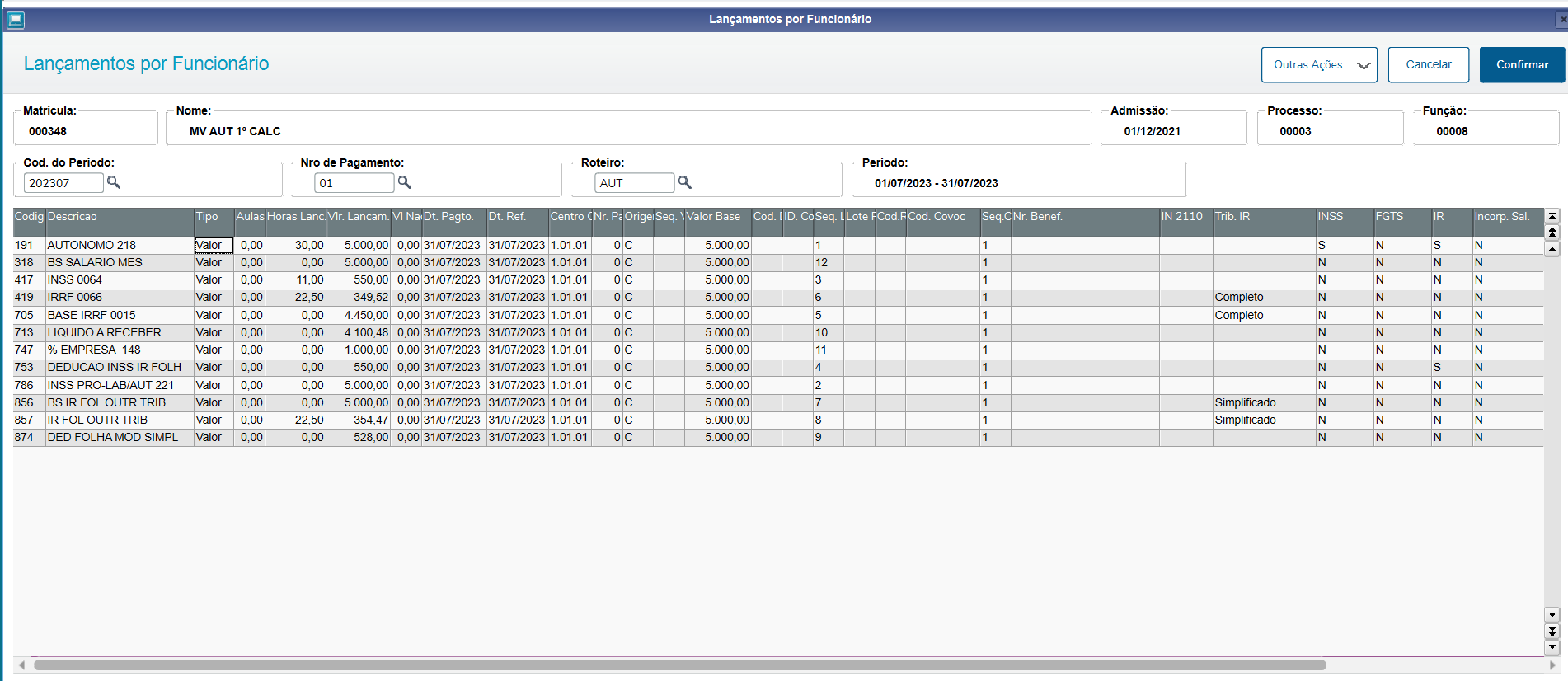This screenshot has height=681, width=1568.
Task: Jump to the first grid row button
Action: pyautogui.click(x=1552, y=216)
